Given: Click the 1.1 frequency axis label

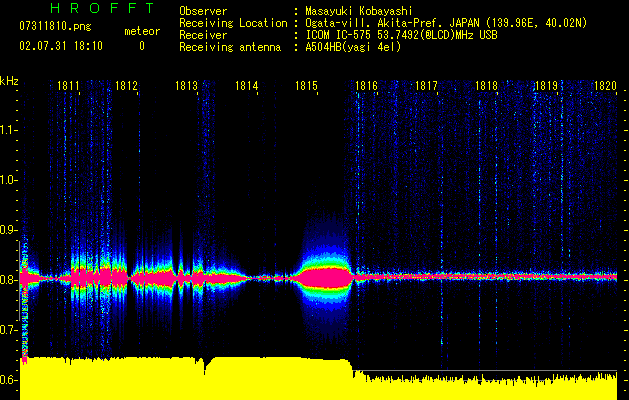Looking at the screenshot, I should [9, 130].
